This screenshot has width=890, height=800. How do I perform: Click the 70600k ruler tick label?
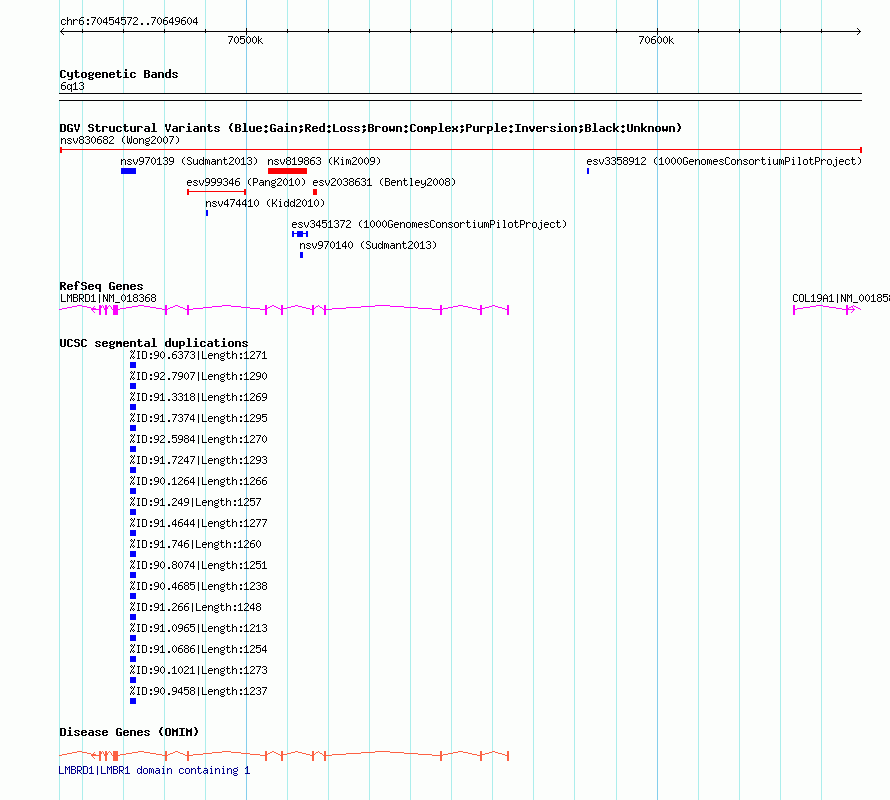point(656,40)
